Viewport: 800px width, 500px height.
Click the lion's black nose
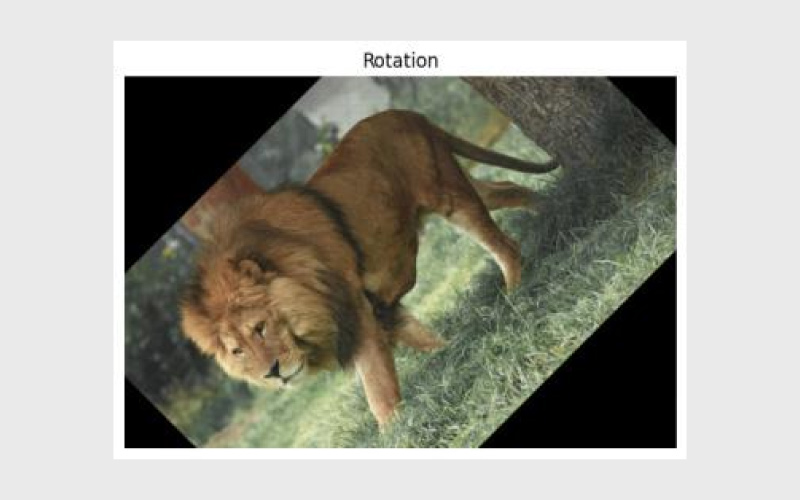click(x=273, y=371)
